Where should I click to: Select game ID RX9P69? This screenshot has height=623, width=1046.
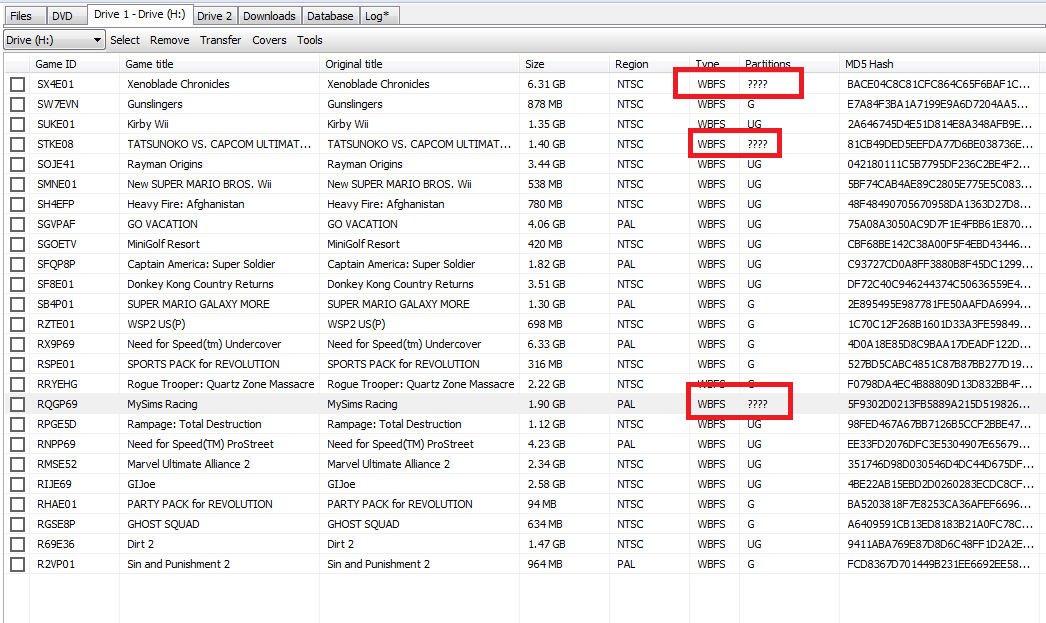[x=55, y=344]
